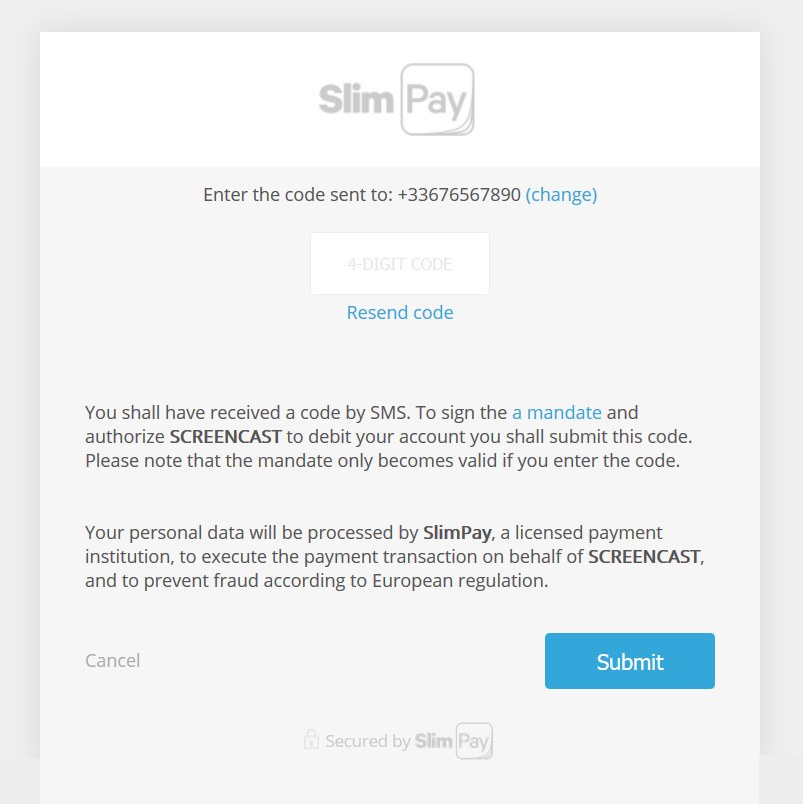Click the SlimPay logo in the header
The image size is (803, 804).
point(396,100)
